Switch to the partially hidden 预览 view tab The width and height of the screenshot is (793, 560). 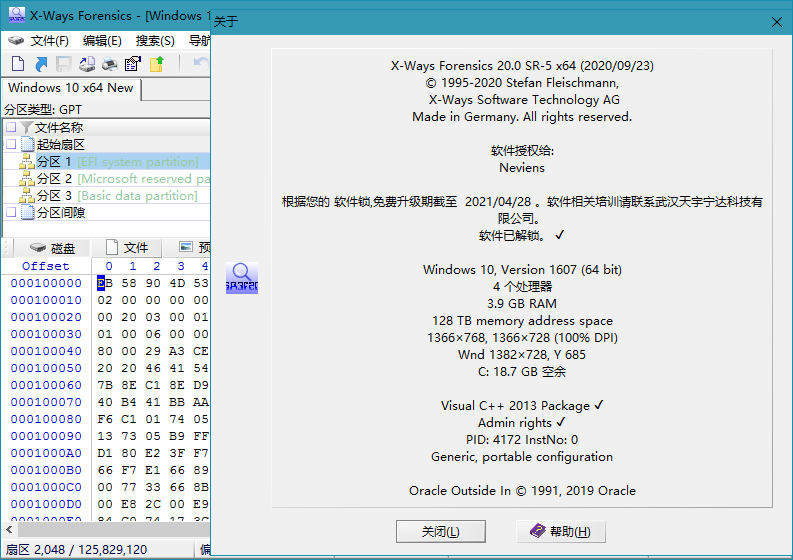(194, 247)
